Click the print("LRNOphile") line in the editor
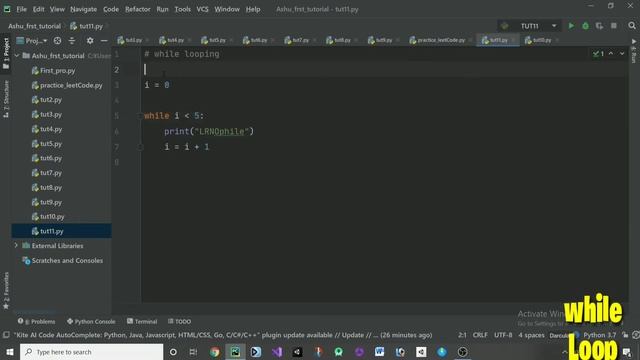This screenshot has width=640, height=360. pyautogui.click(x=209, y=131)
